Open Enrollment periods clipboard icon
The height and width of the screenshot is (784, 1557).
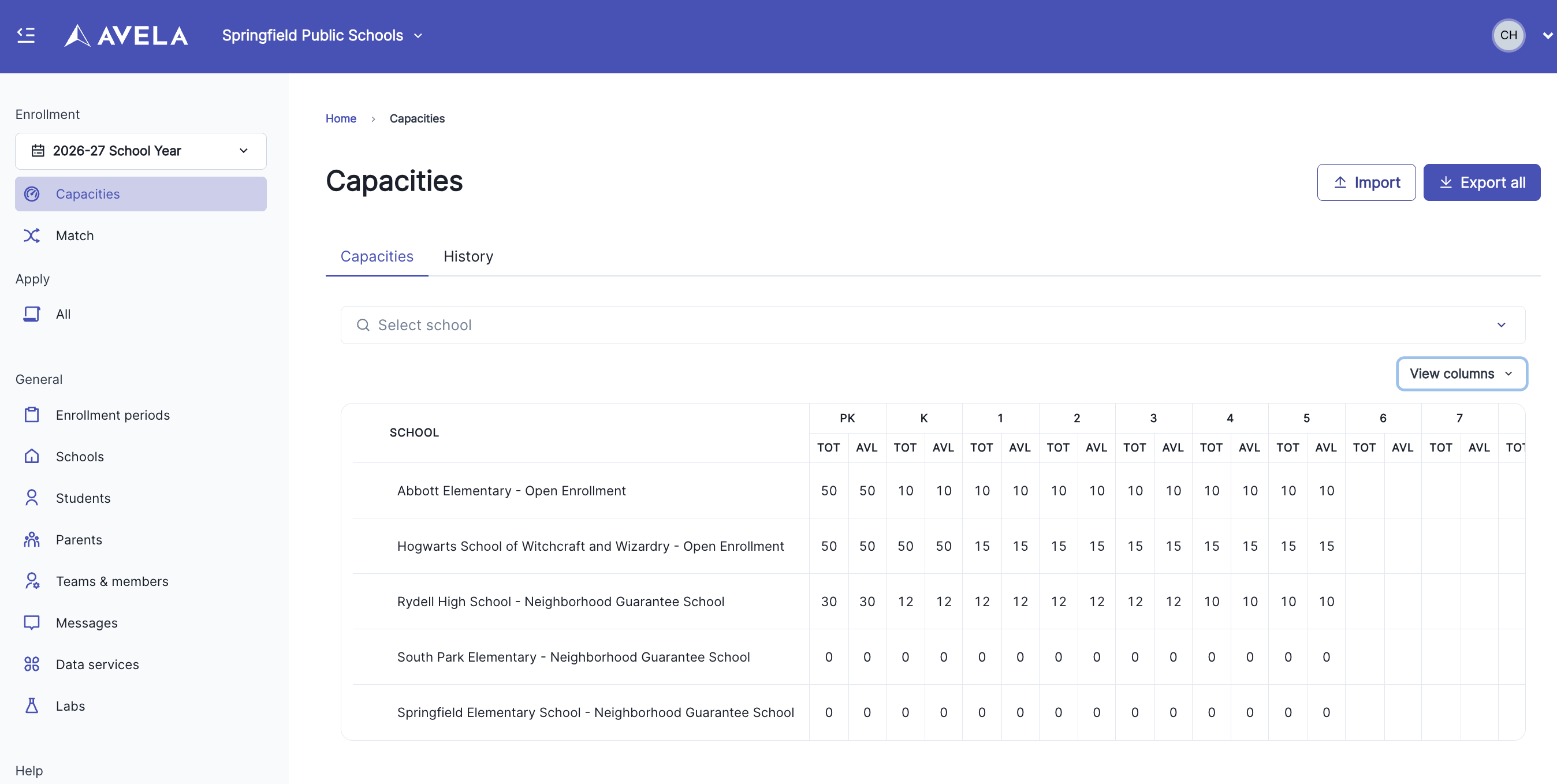(31, 415)
